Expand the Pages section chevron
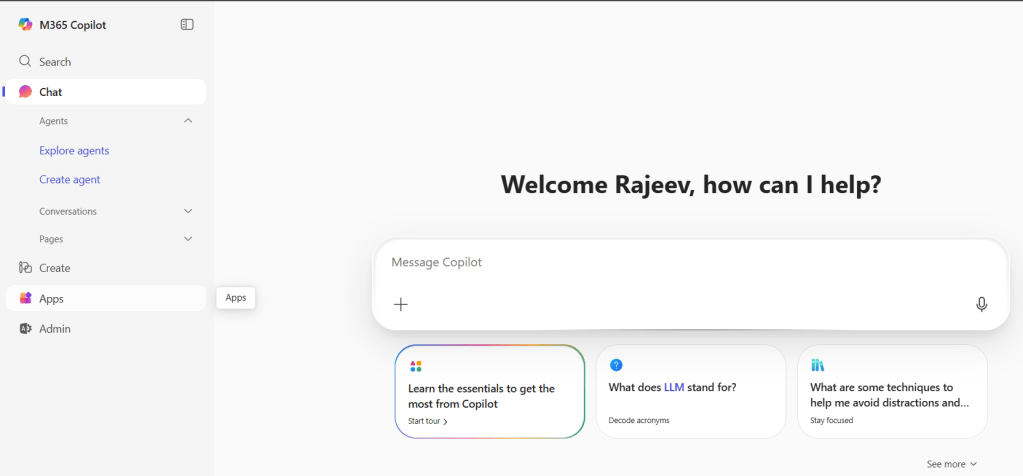 [188, 240]
